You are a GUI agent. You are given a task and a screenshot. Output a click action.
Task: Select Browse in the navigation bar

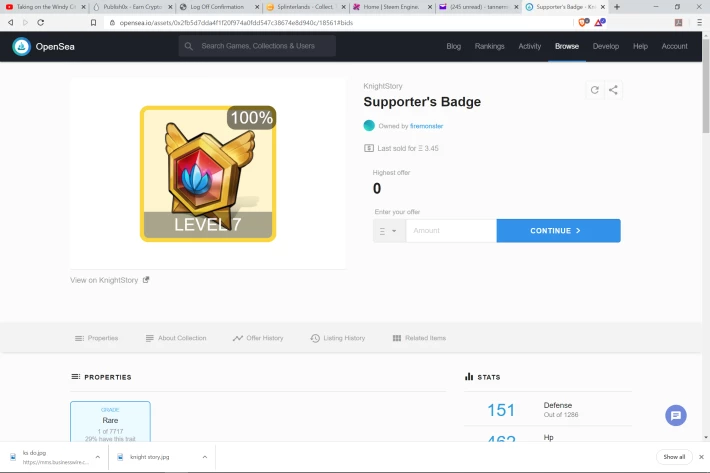click(x=567, y=46)
